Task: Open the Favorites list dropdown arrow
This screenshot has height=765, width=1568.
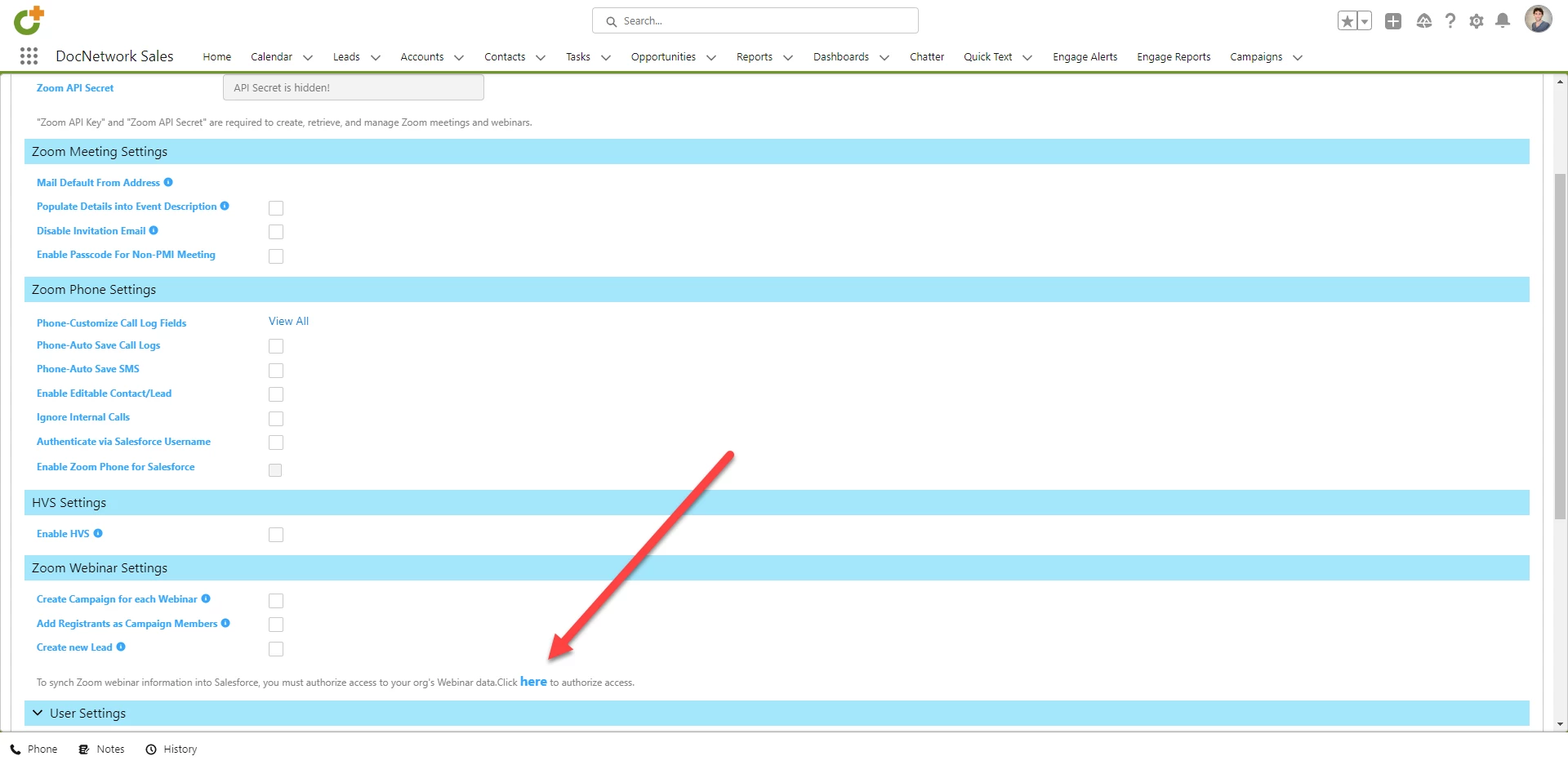Action: pyautogui.click(x=1365, y=21)
